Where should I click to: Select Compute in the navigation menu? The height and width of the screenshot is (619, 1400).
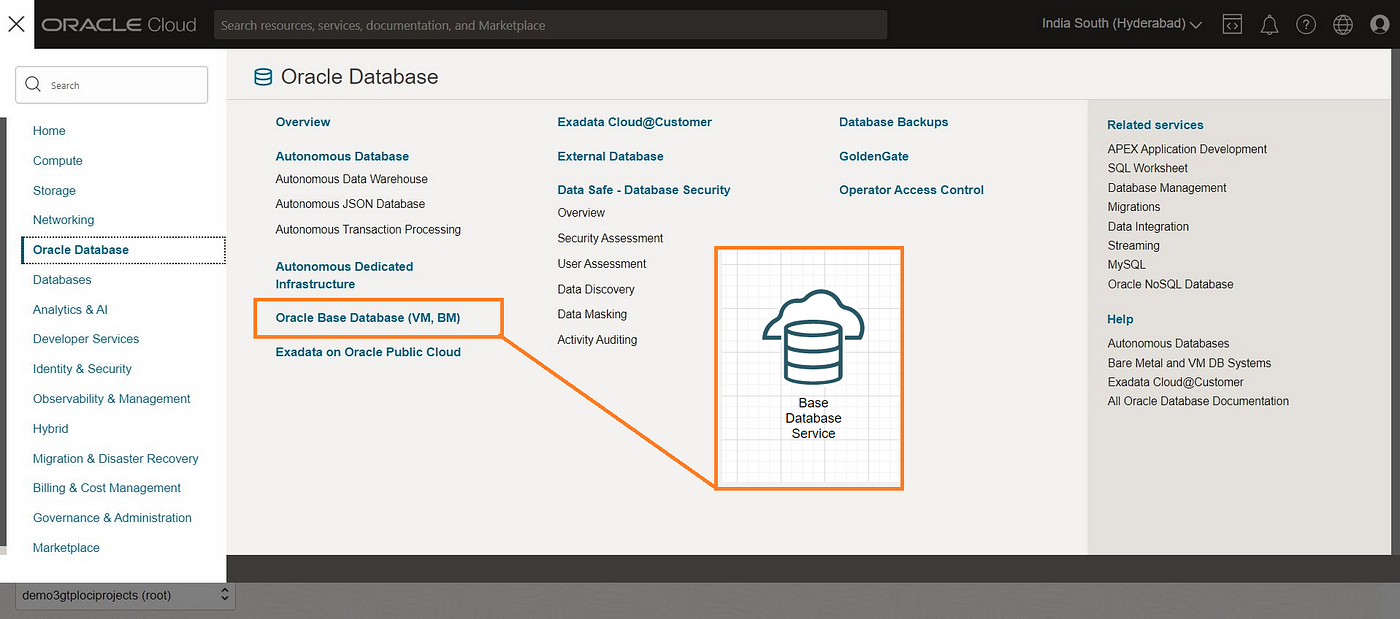(58, 160)
